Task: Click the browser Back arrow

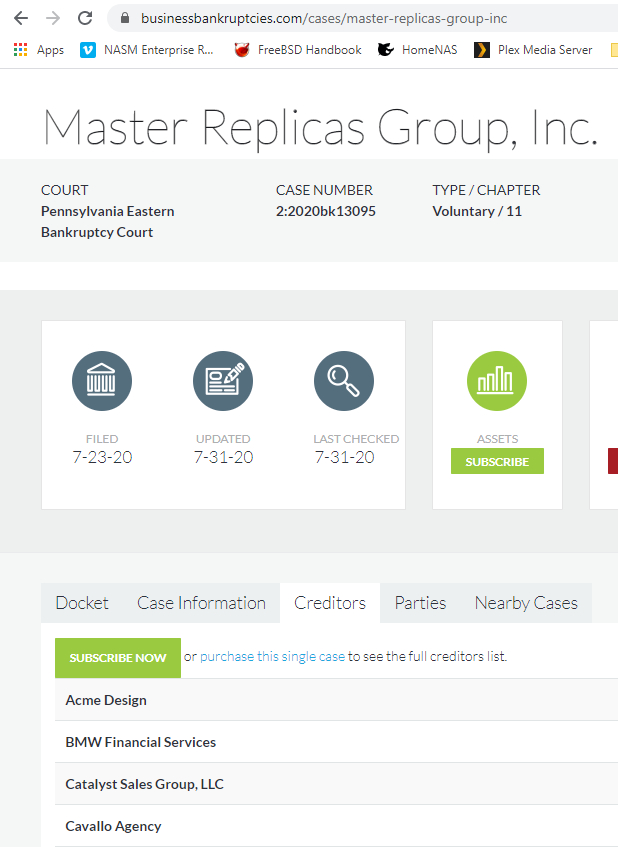Action: pos(21,18)
